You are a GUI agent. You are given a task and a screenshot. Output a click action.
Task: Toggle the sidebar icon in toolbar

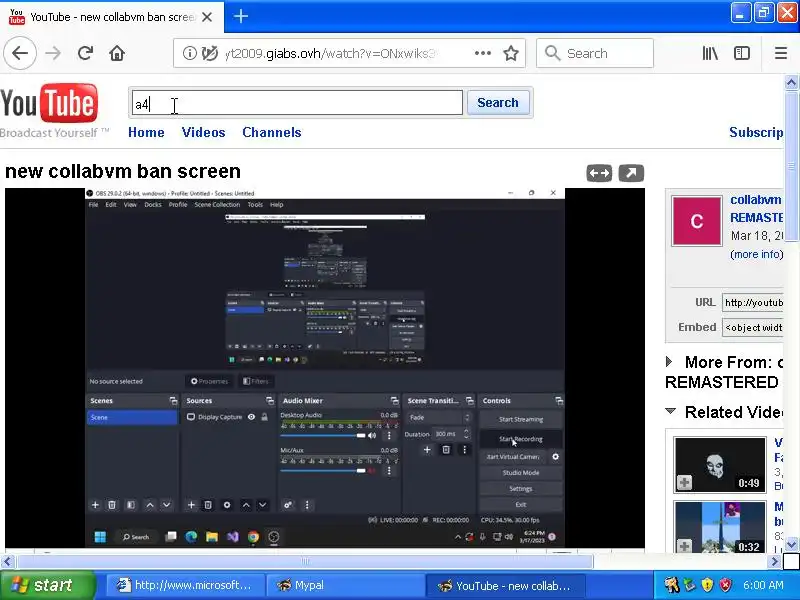742,53
